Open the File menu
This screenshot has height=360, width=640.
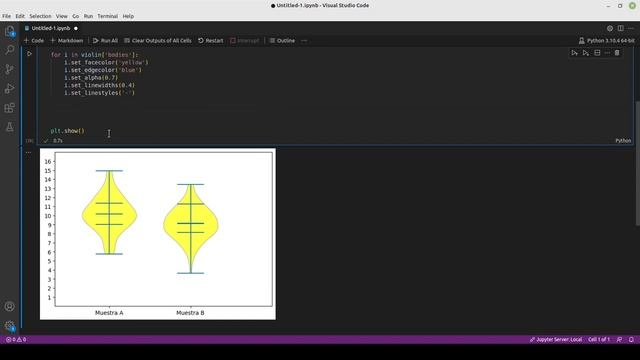coord(7,16)
